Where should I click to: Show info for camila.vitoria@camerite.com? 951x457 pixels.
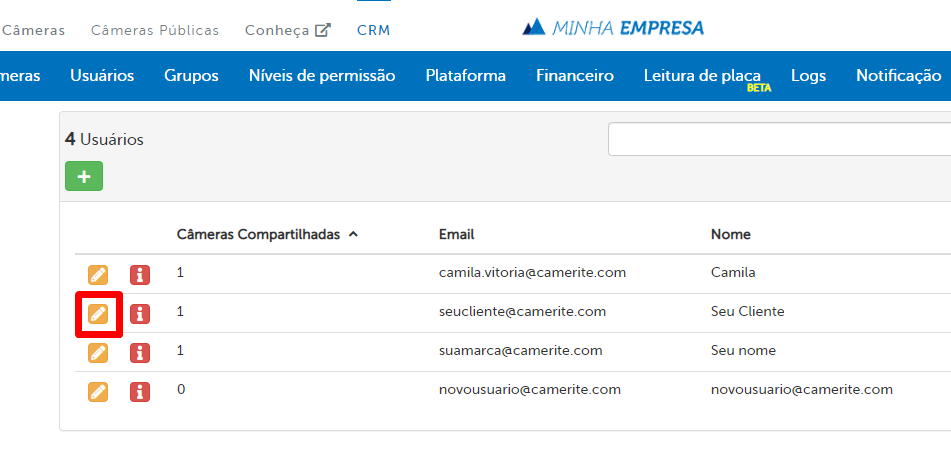pos(140,274)
